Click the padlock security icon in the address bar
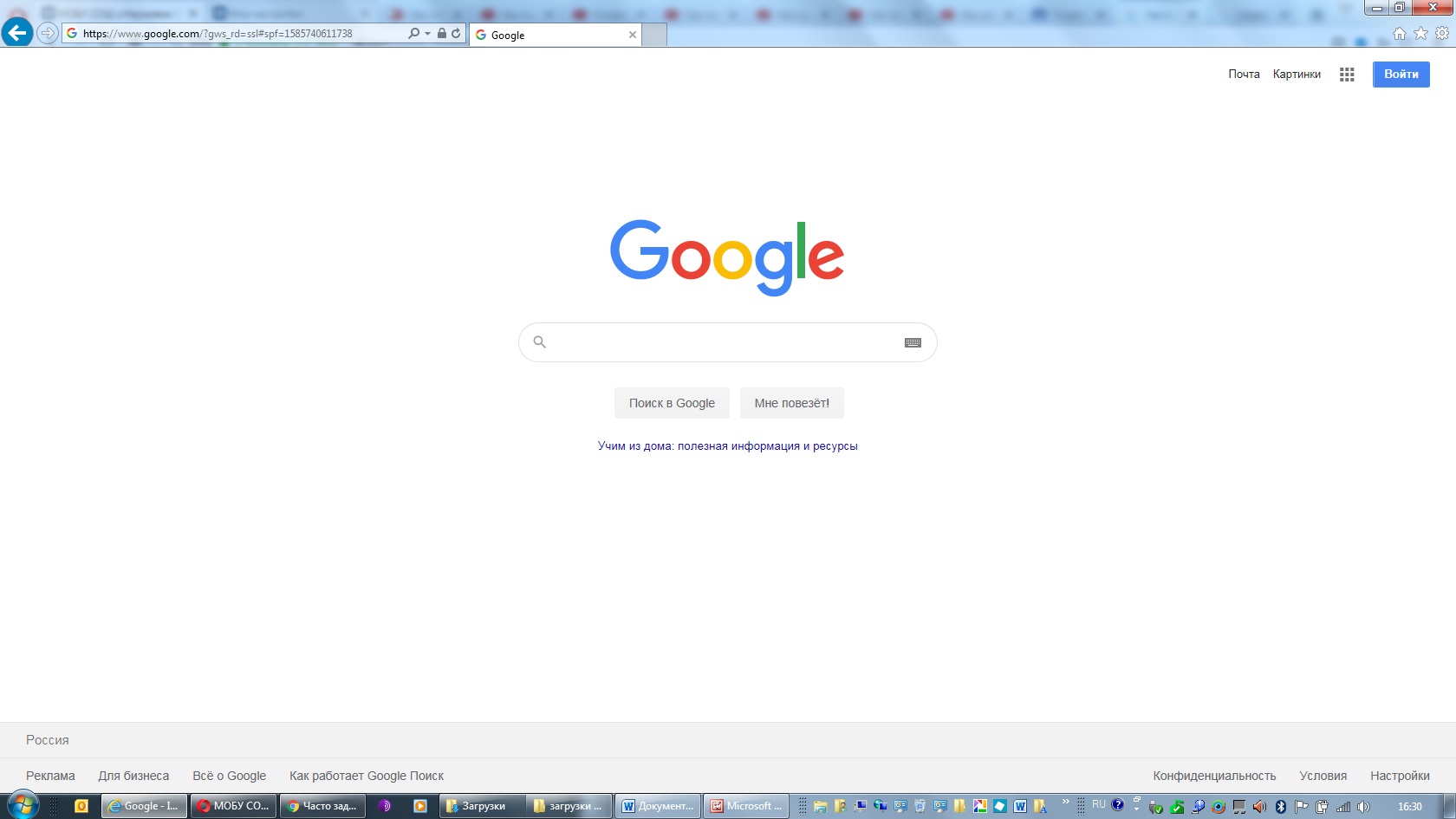The height and width of the screenshot is (819, 1456). [442, 33]
